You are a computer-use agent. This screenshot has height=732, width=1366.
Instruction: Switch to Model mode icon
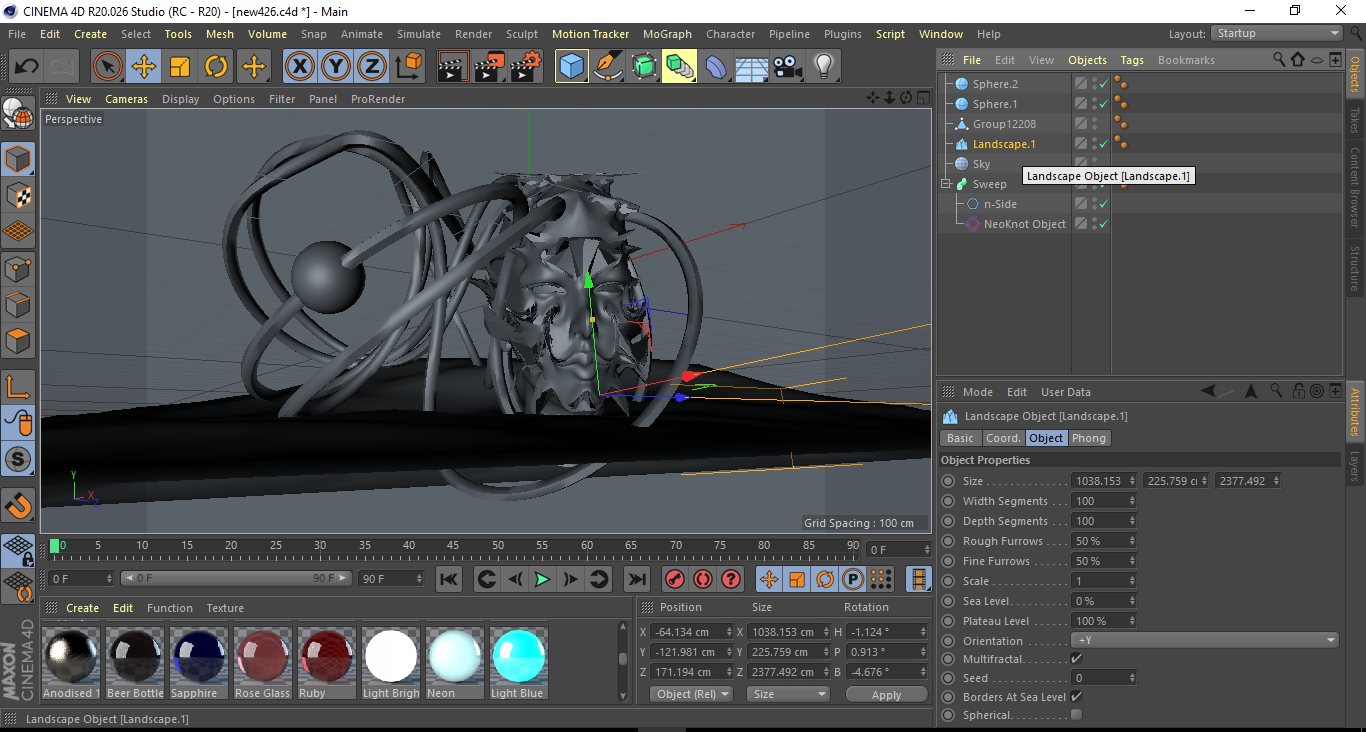[x=18, y=159]
